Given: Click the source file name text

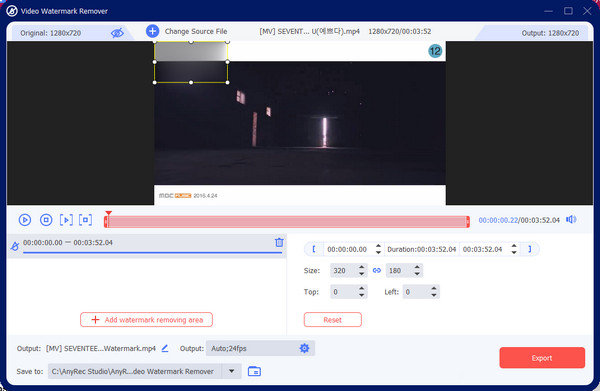Looking at the screenshot, I should click(309, 31).
